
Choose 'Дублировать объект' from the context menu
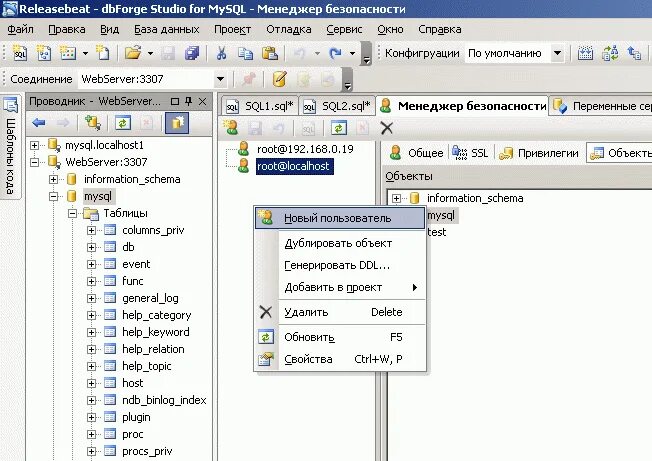point(340,243)
